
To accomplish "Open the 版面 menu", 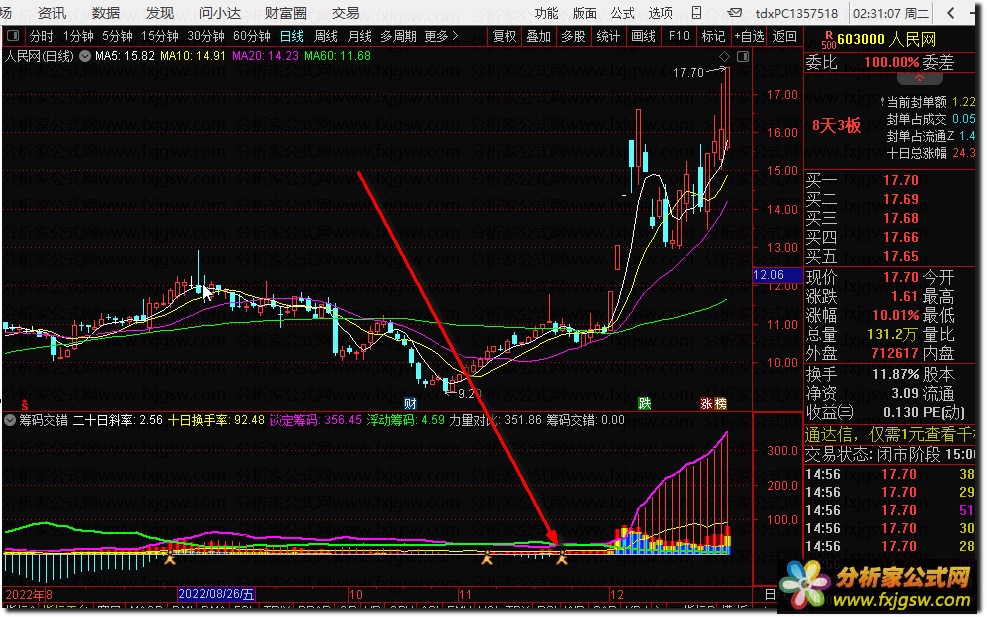I will click(x=585, y=13).
